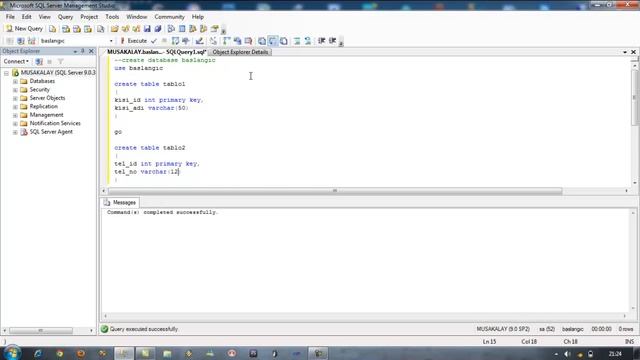Select the SQL Server Agent node

51,132
